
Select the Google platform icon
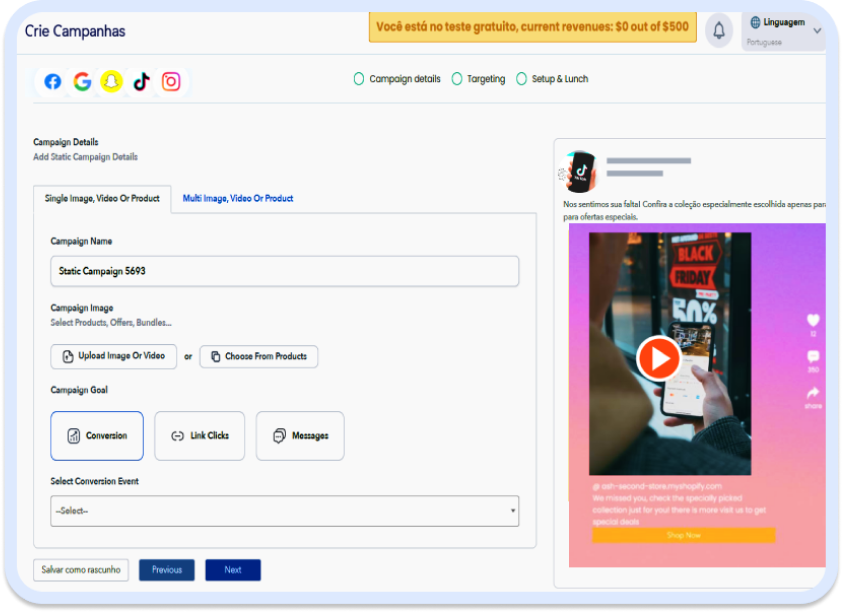tap(82, 82)
